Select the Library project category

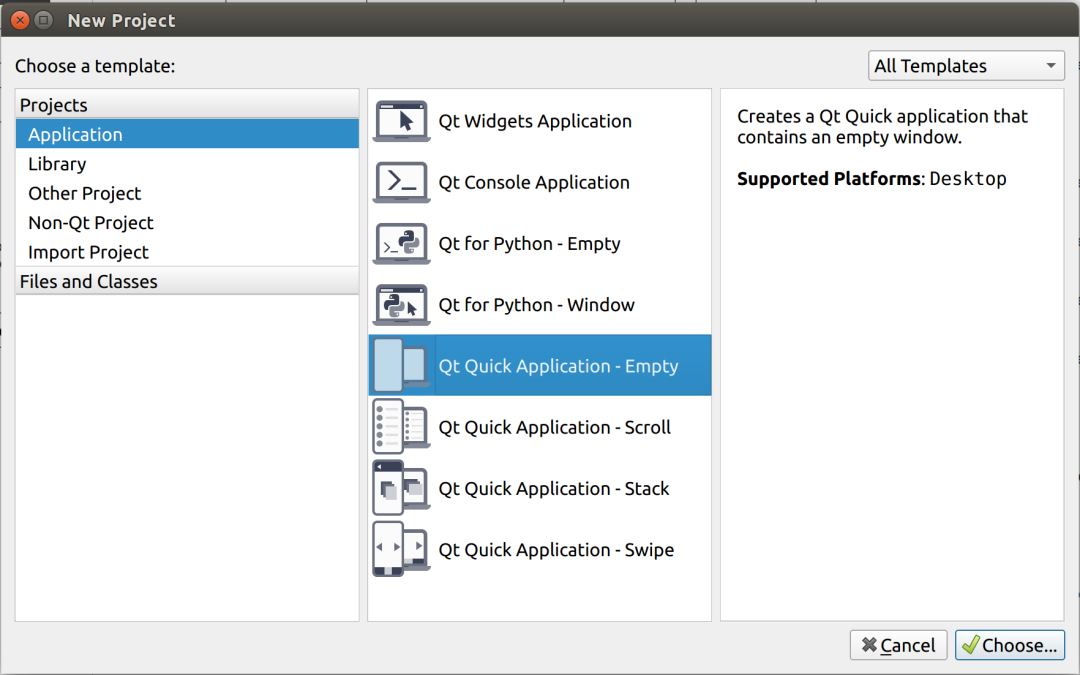pyautogui.click(x=57, y=164)
